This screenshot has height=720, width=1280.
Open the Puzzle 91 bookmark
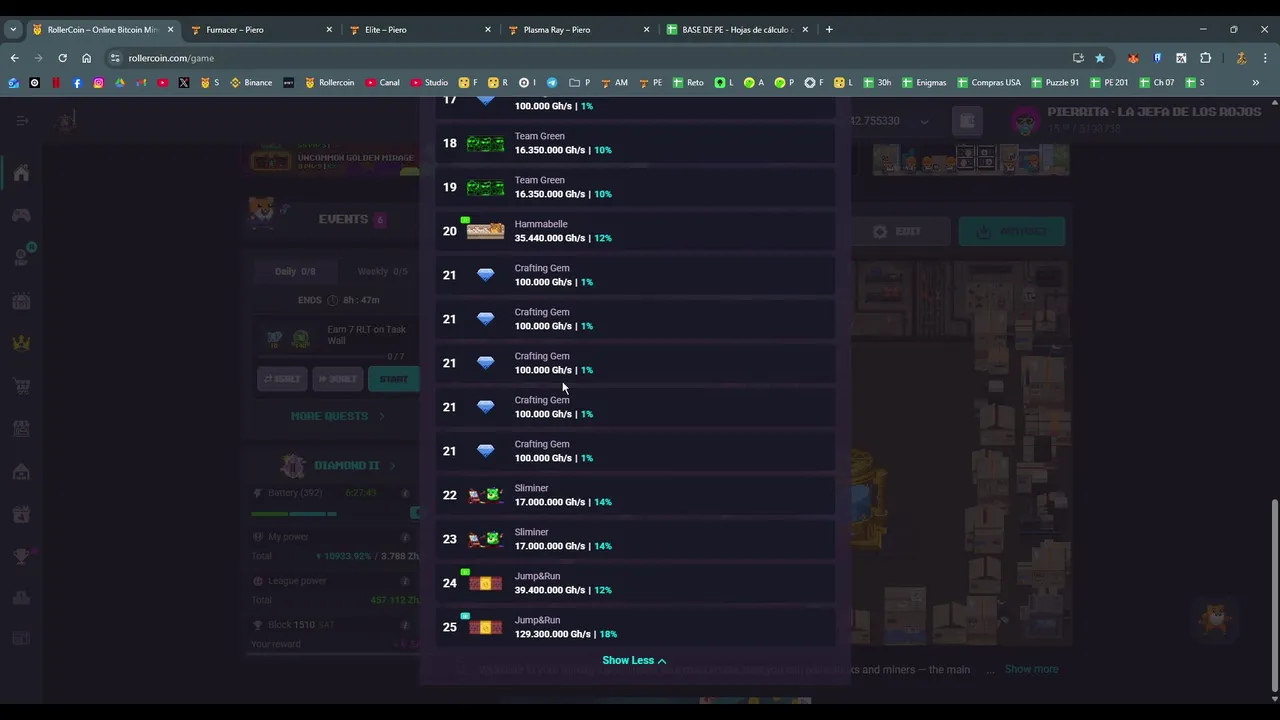coord(1054,83)
